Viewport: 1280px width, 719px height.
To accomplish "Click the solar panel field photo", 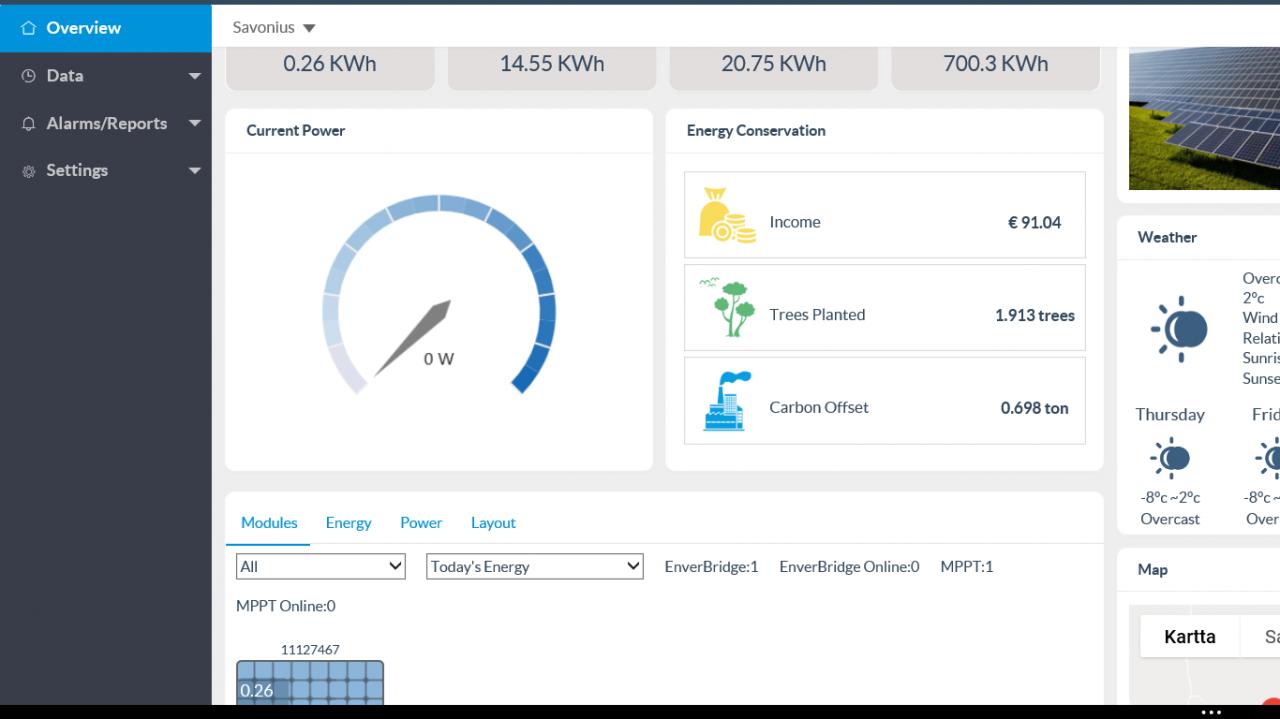I will (x=1204, y=118).
